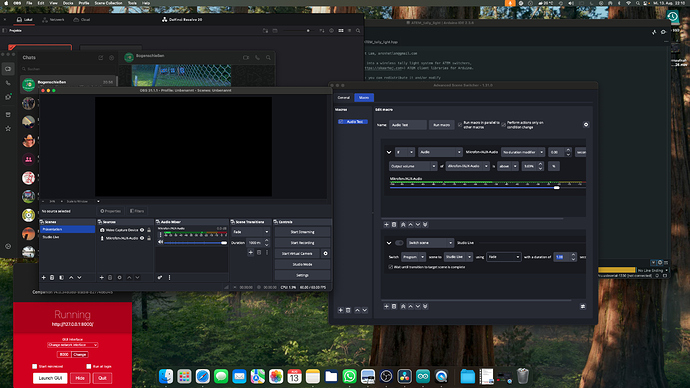The width and height of the screenshot is (690, 388).
Task: Open virtual camera settings gear
Action: pyautogui.click(x=326, y=253)
